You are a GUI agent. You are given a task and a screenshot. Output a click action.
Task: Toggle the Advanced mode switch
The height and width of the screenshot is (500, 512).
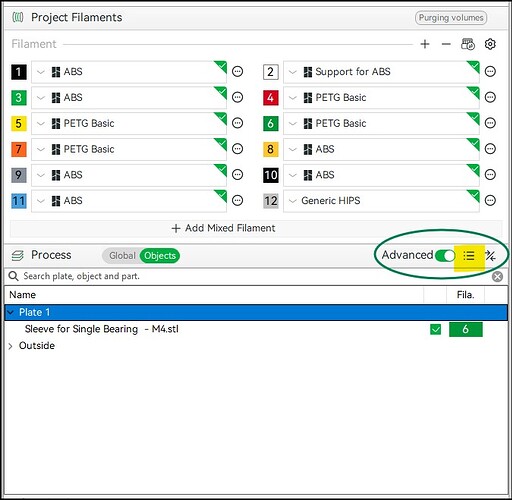445,256
